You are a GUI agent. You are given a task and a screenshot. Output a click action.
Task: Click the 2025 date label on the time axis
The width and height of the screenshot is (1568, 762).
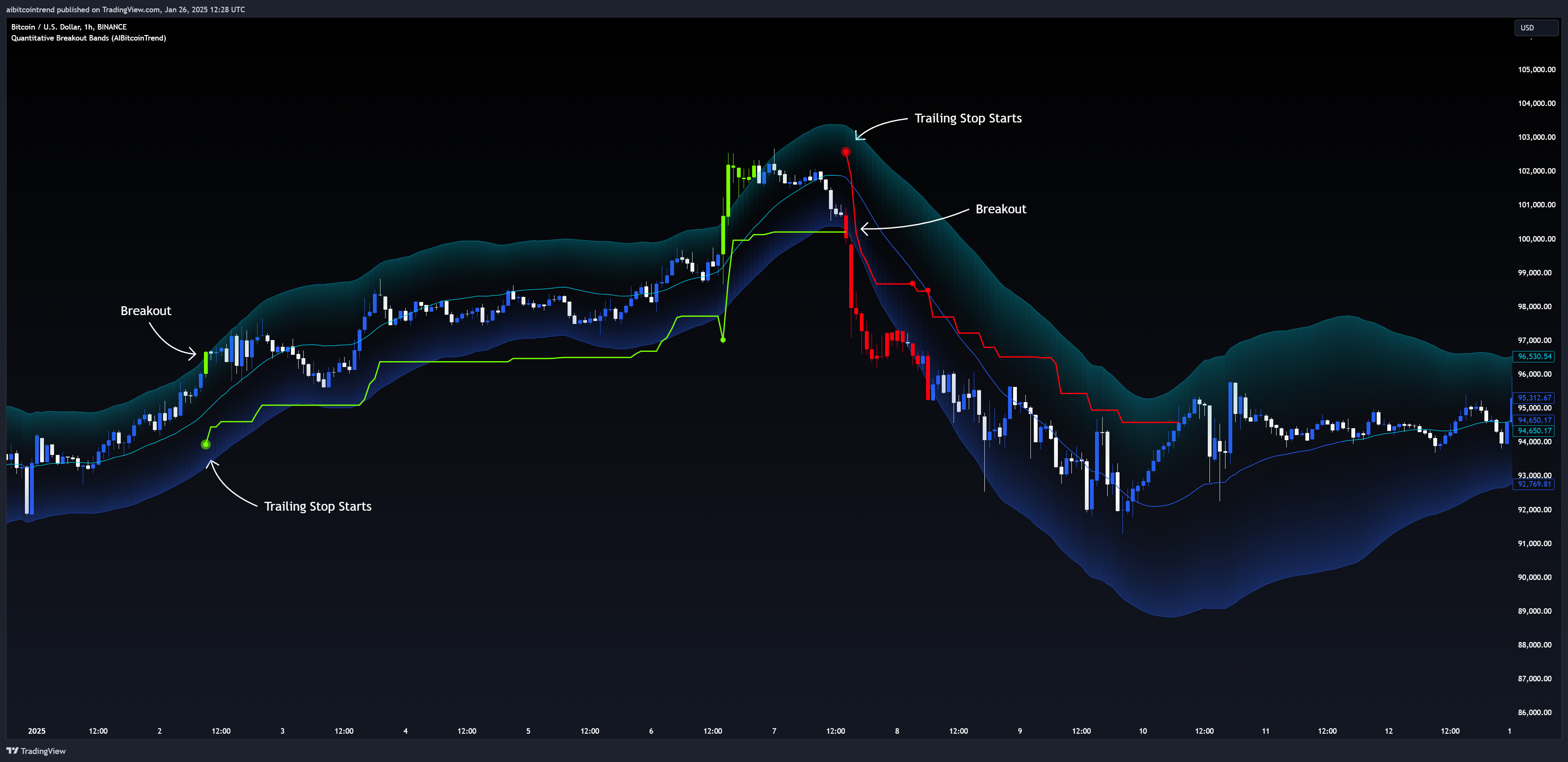coord(36,731)
